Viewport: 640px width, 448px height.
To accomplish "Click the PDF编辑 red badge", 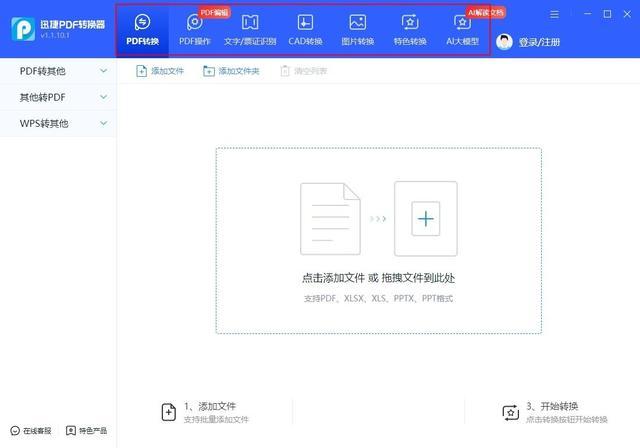I will coord(214,13).
